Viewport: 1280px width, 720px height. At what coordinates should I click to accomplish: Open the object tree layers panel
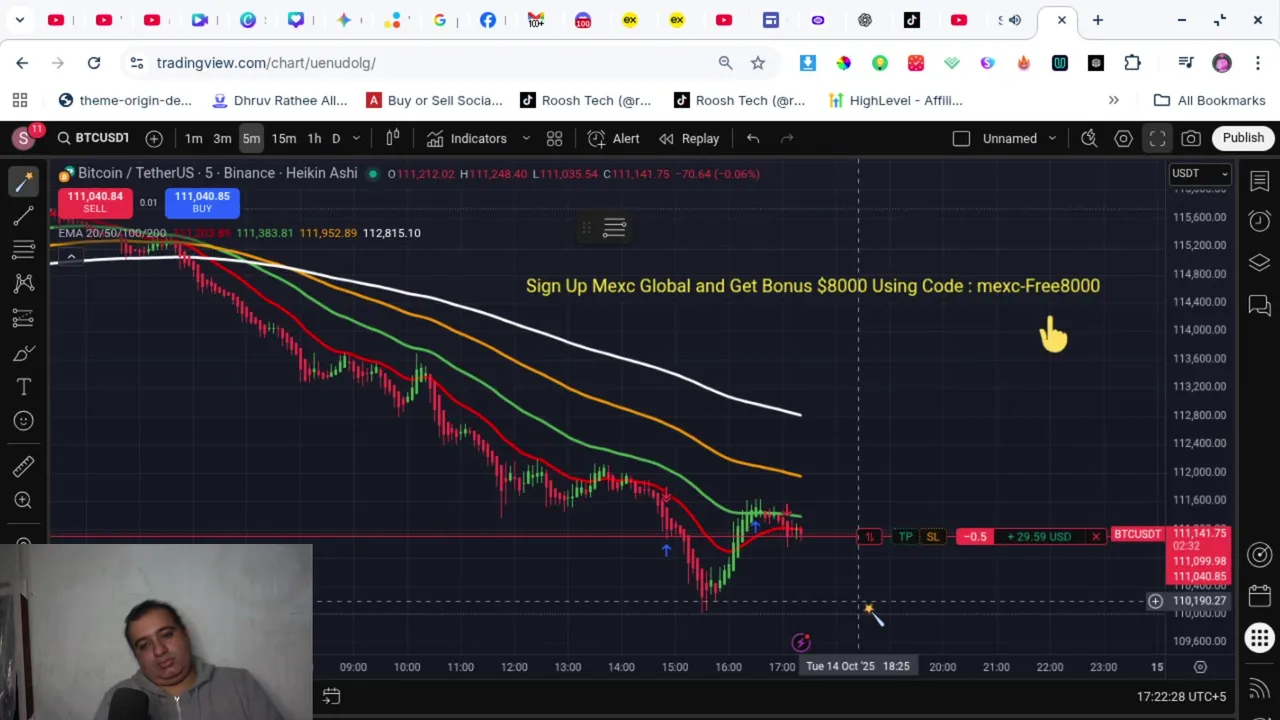coord(1260,263)
